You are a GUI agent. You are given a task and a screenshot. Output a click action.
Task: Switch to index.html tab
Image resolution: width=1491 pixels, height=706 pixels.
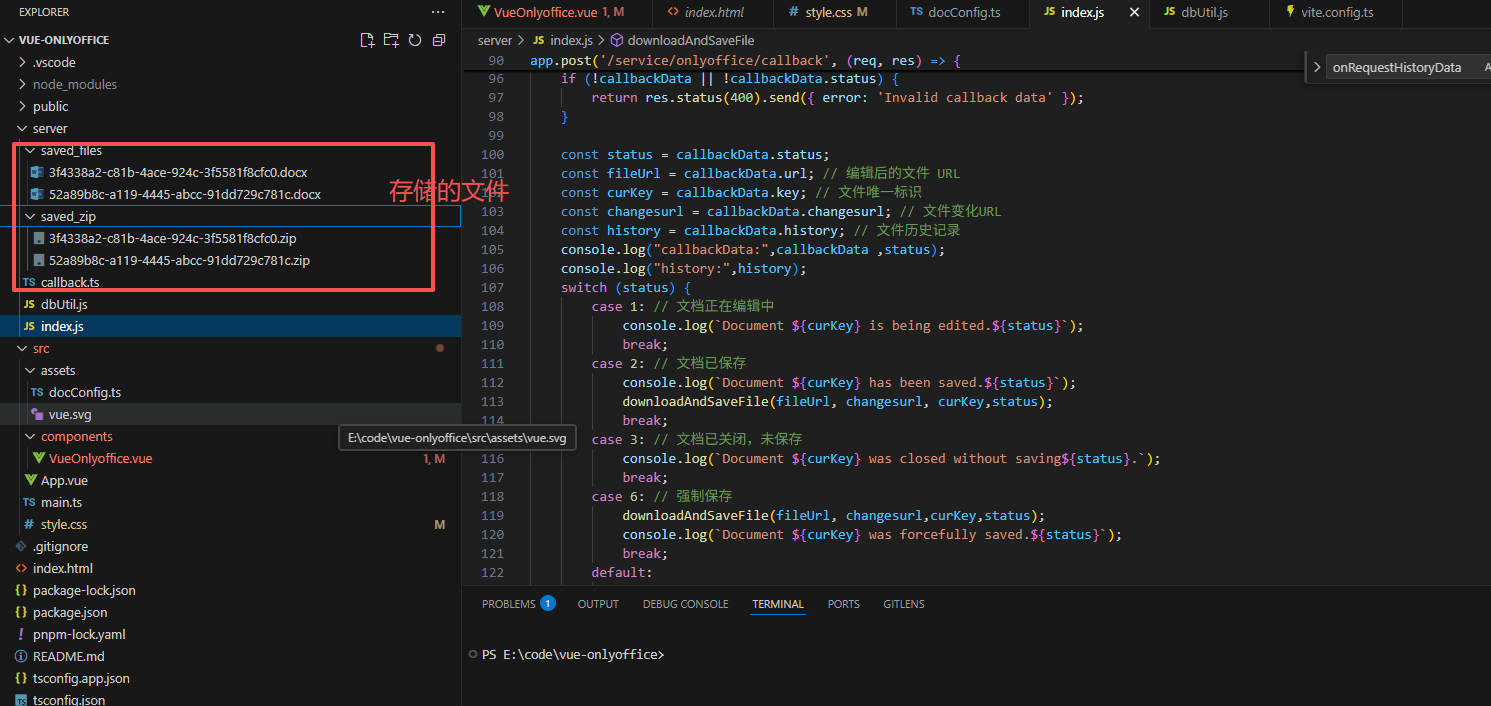pos(711,12)
